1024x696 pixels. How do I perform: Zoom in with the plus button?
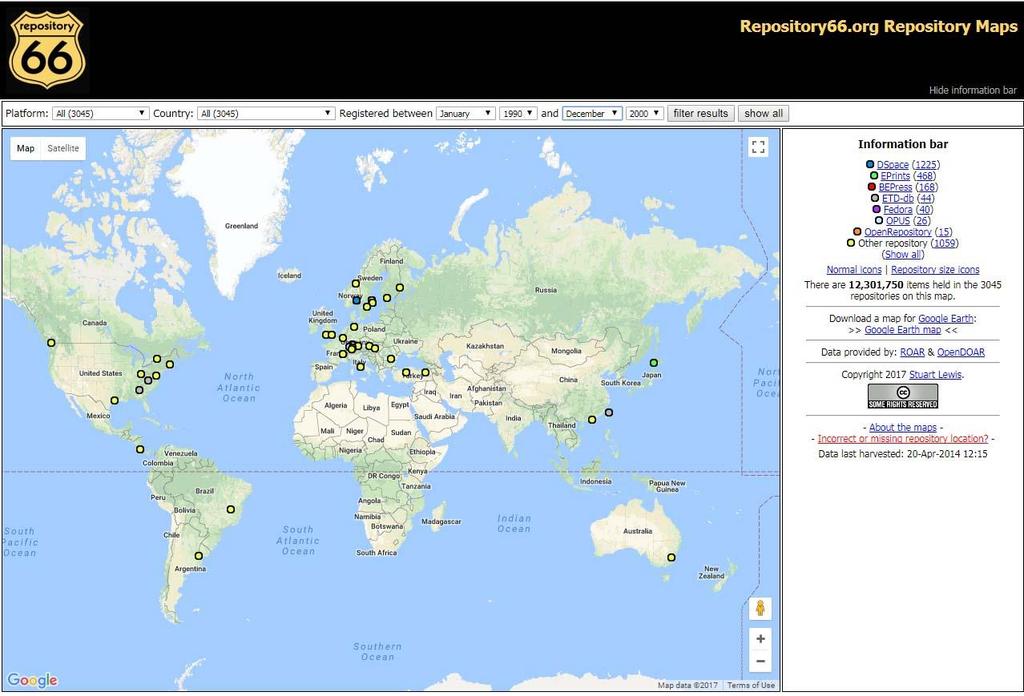[x=760, y=639]
